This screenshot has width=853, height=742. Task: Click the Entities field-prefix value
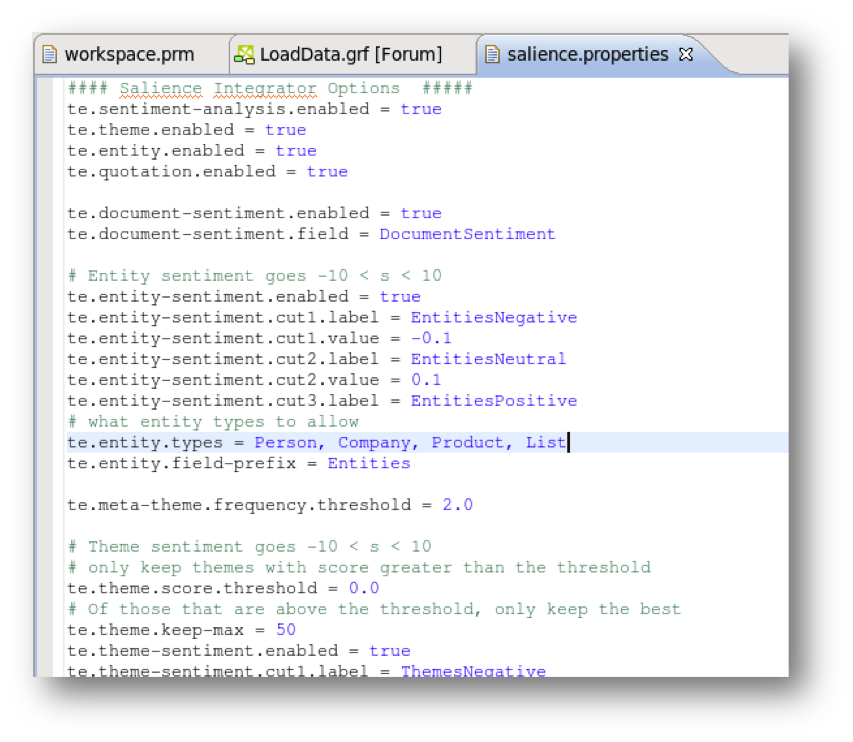pyautogui.click(x=369, y=463)
